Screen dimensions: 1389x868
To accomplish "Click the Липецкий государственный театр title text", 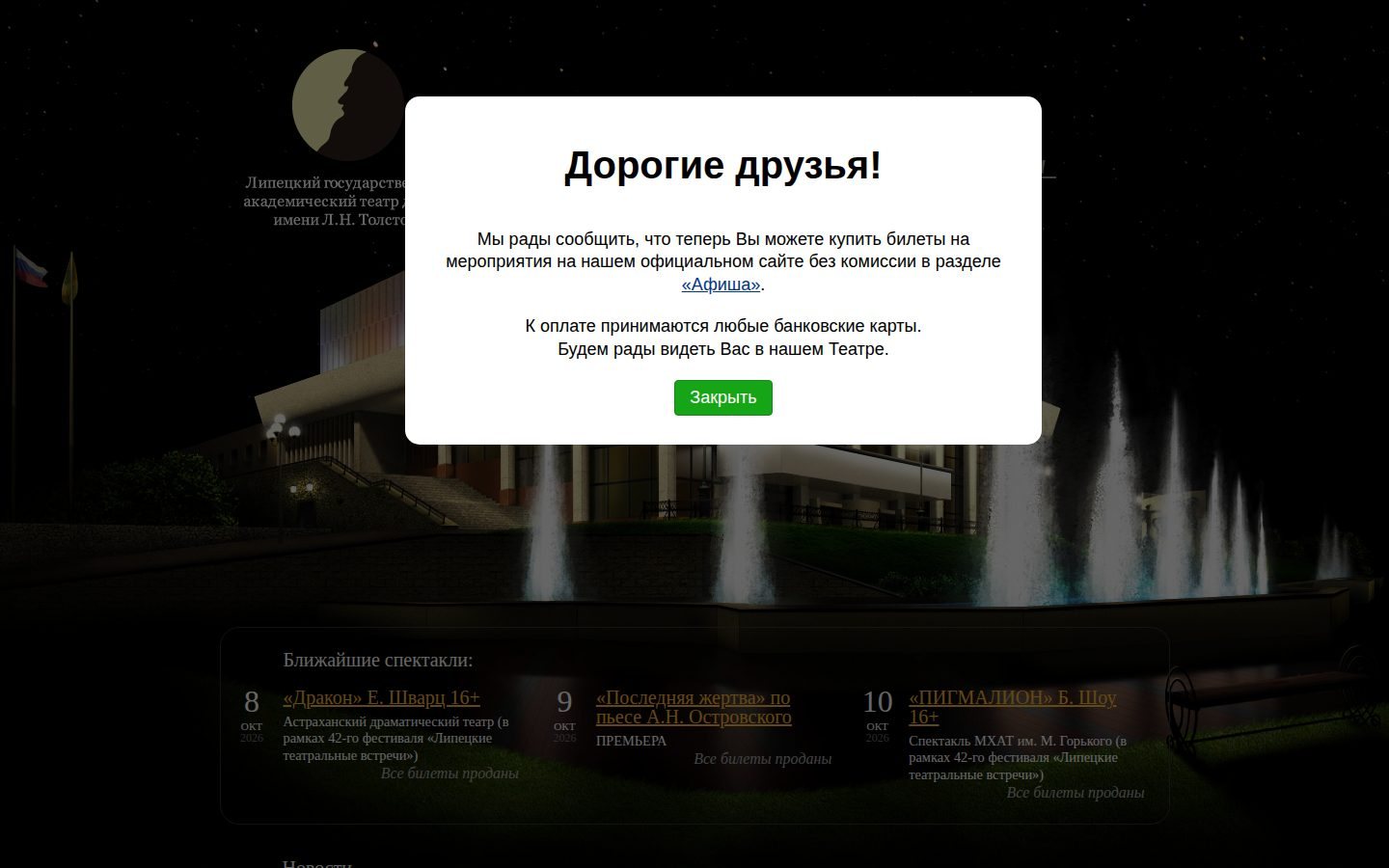I will tap(324, 201).
